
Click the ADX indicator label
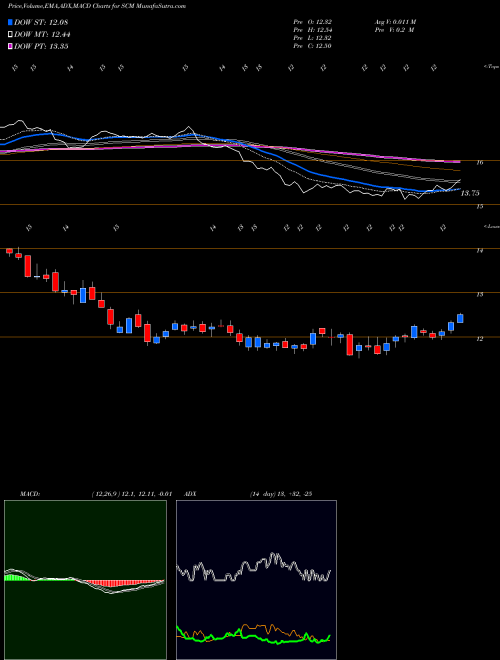pyautogui.click(x=190, y=494)
